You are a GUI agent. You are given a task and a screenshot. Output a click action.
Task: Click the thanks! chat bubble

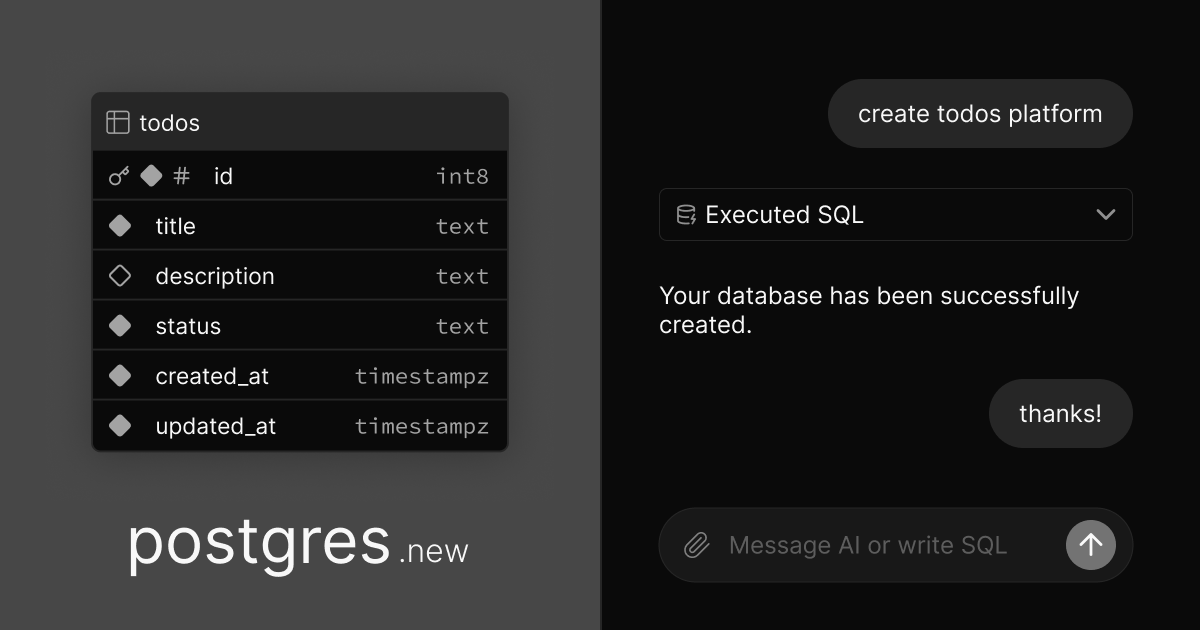pyautogui.click(x=1060, y=413)
